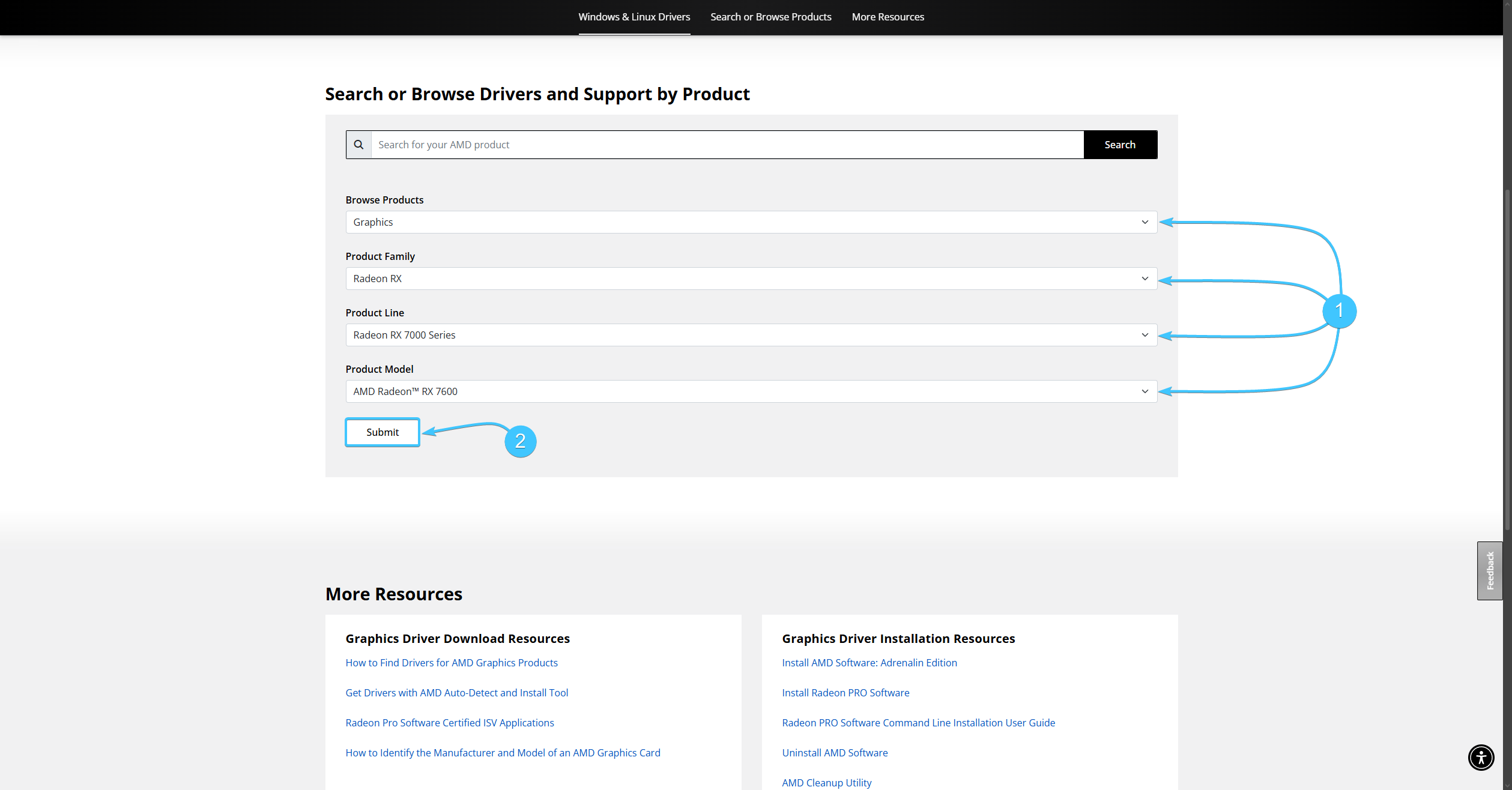Screen dimensions: 1512x790
Task: Open the Product Family Radeon RX dropdown
Action: (751, 279)
